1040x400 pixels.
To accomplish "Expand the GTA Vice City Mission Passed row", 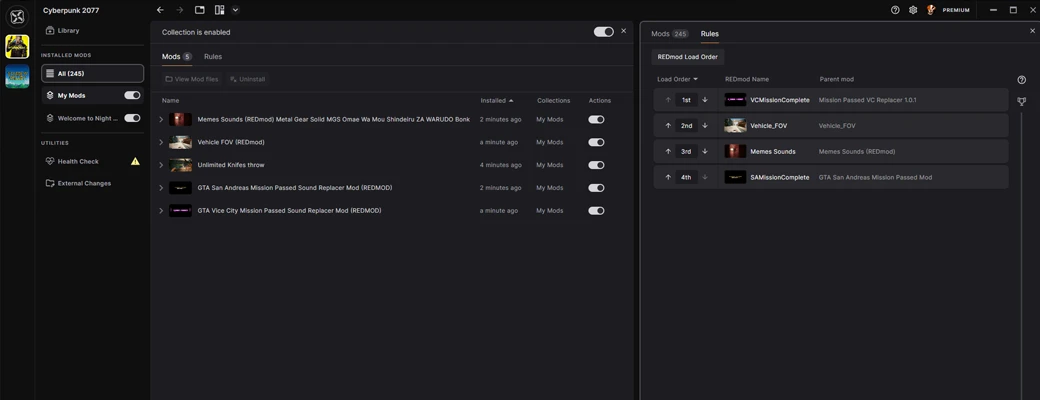I will coord(161,210).
